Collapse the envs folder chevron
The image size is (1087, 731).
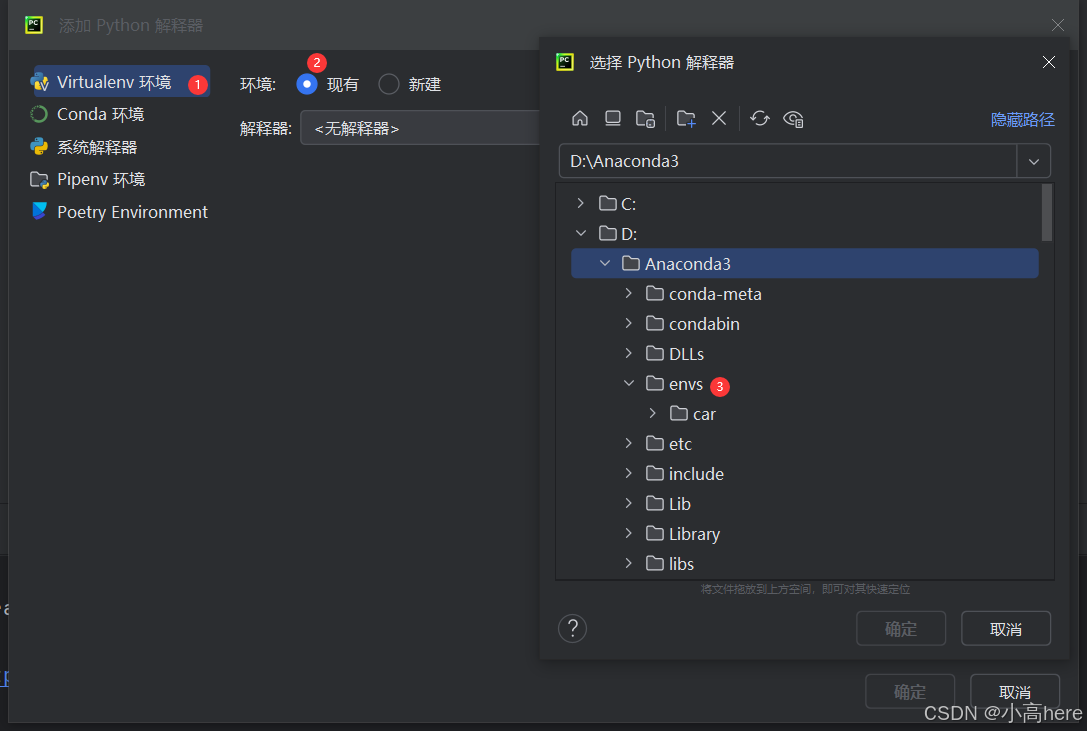pyautogui.click(x=629, y=383)
